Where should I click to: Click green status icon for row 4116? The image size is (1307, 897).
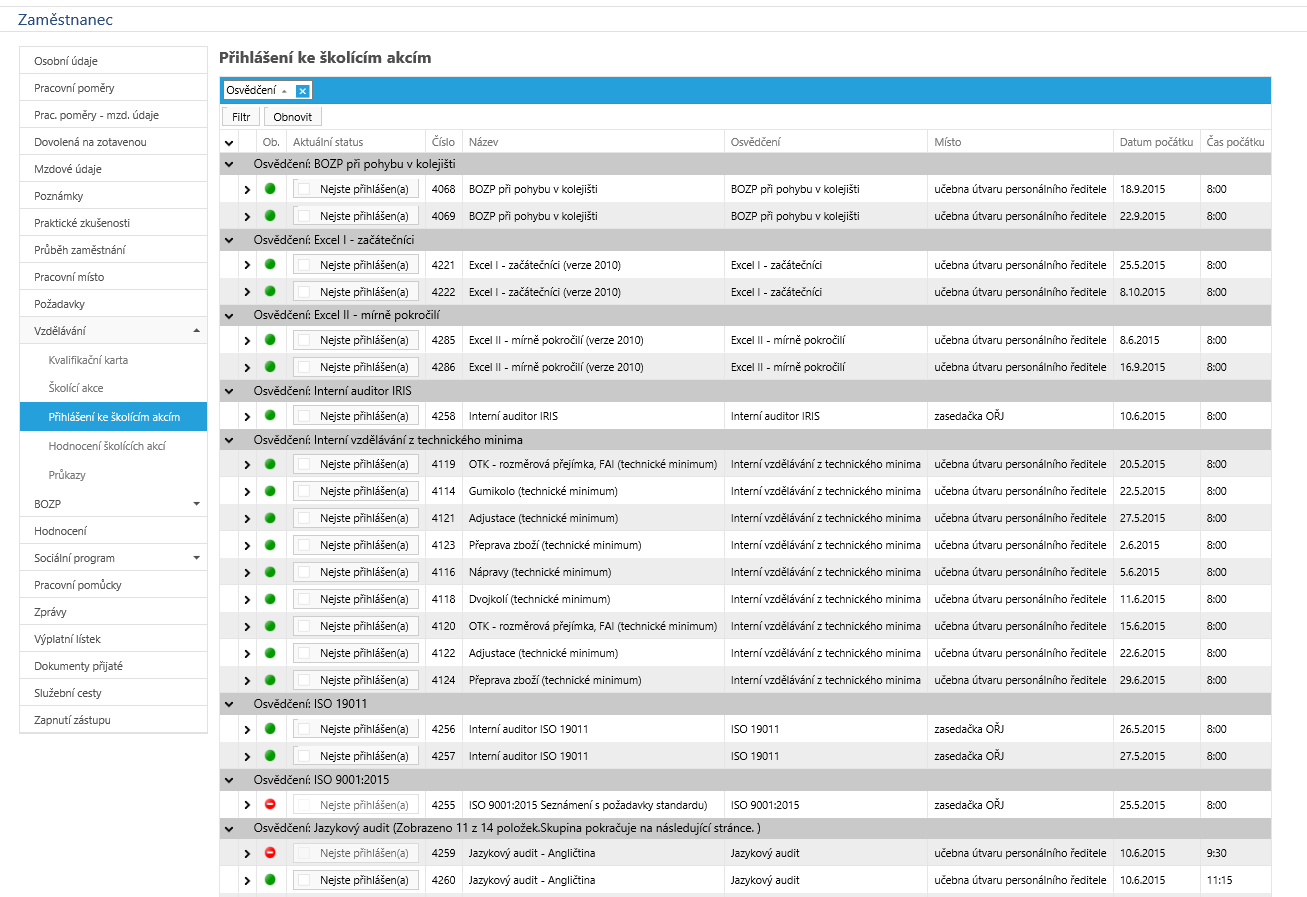(270, 571)
